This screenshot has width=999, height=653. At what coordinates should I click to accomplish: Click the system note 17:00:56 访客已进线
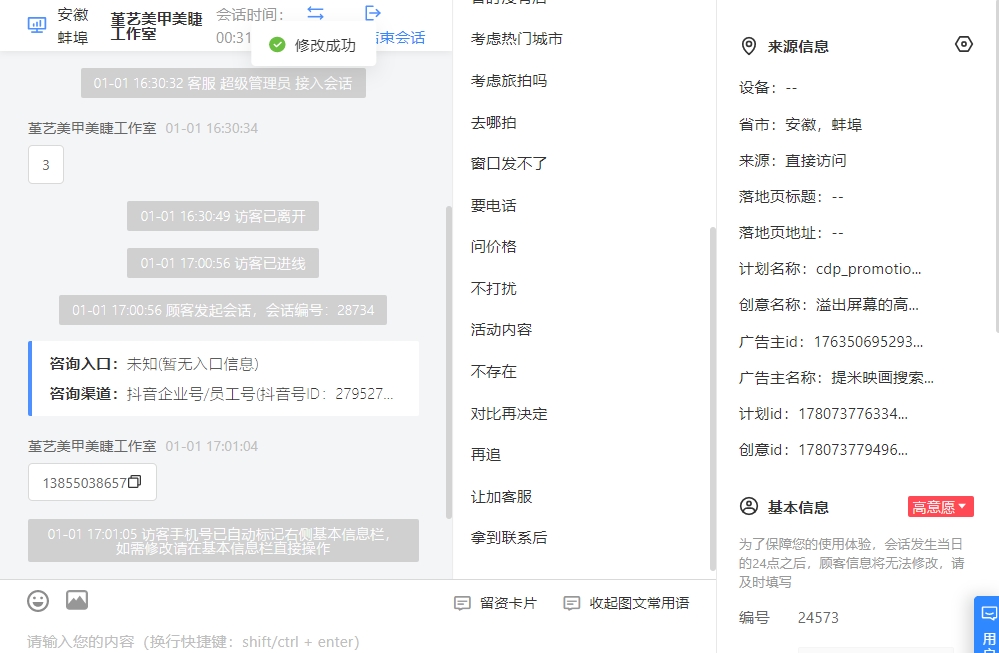(223, 263)
